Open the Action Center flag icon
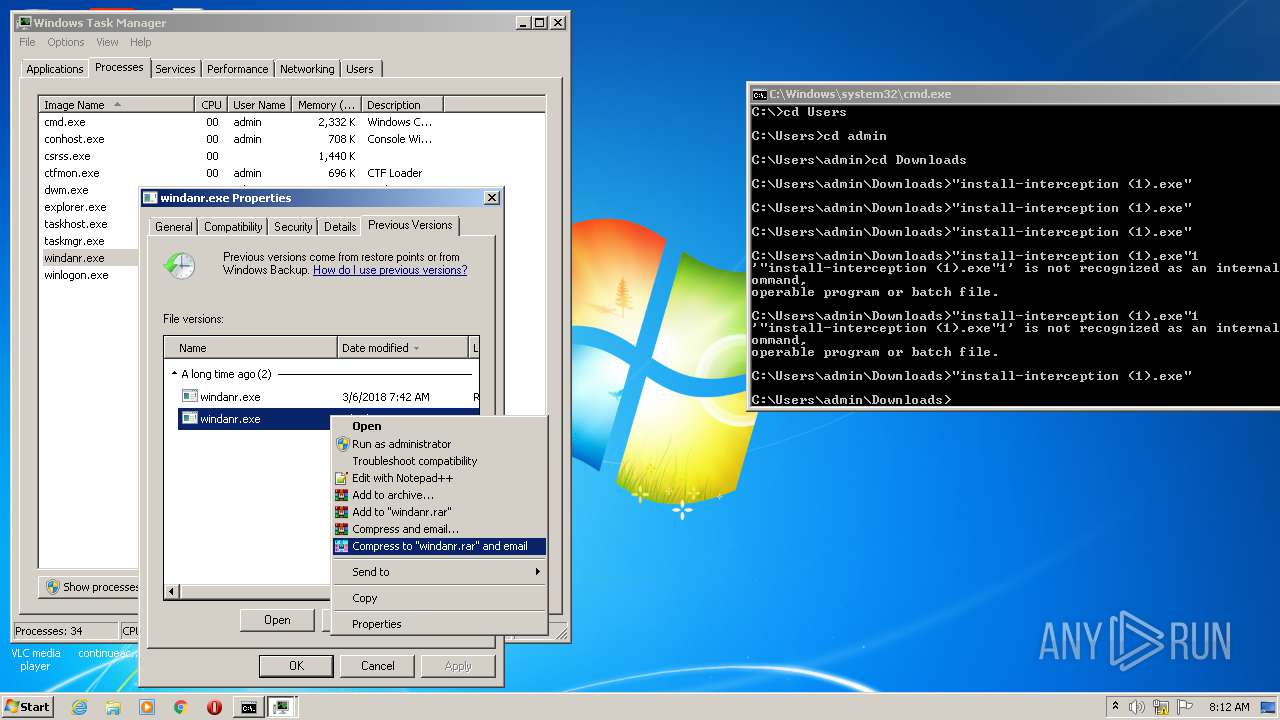 1184,707
